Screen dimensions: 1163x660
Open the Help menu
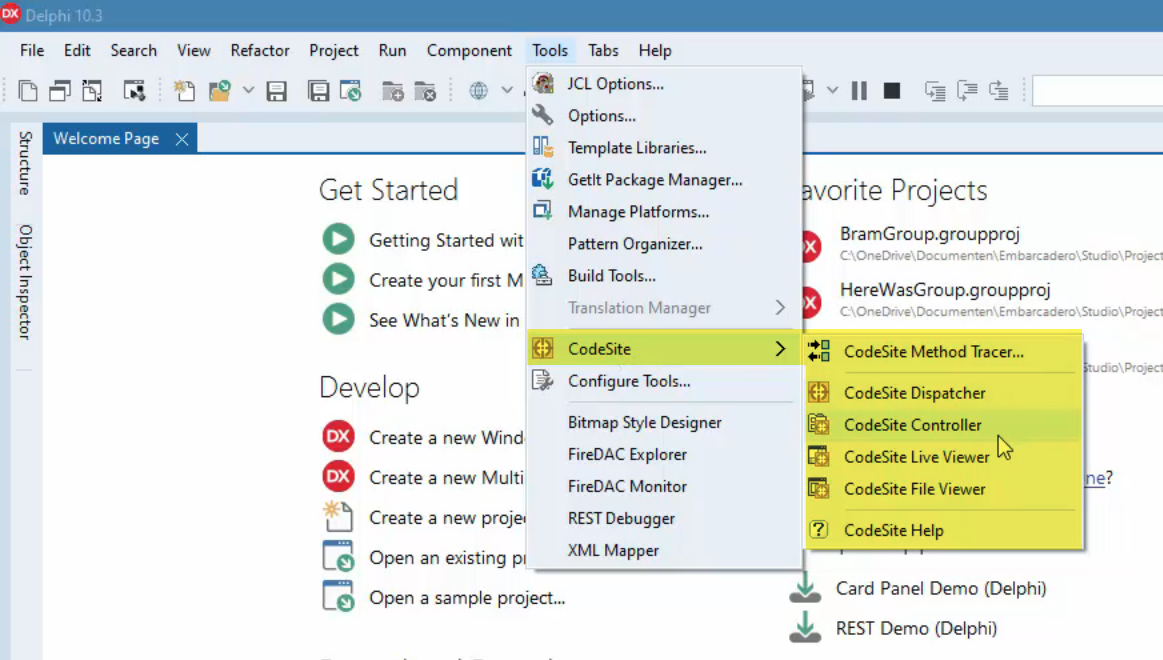coord(655,50)
